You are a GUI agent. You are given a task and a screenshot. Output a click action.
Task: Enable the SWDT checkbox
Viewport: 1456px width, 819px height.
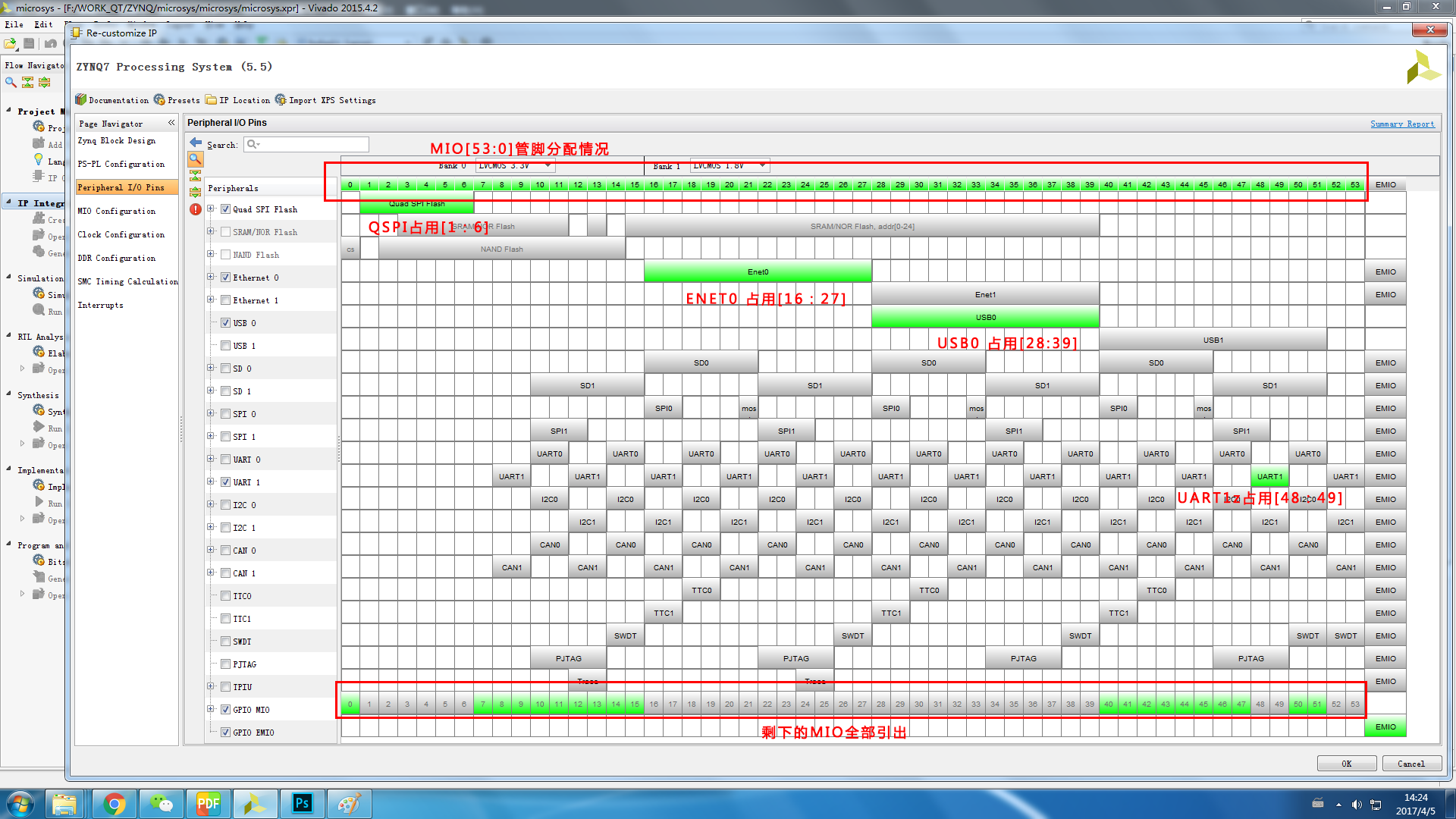tap(225, 642)
